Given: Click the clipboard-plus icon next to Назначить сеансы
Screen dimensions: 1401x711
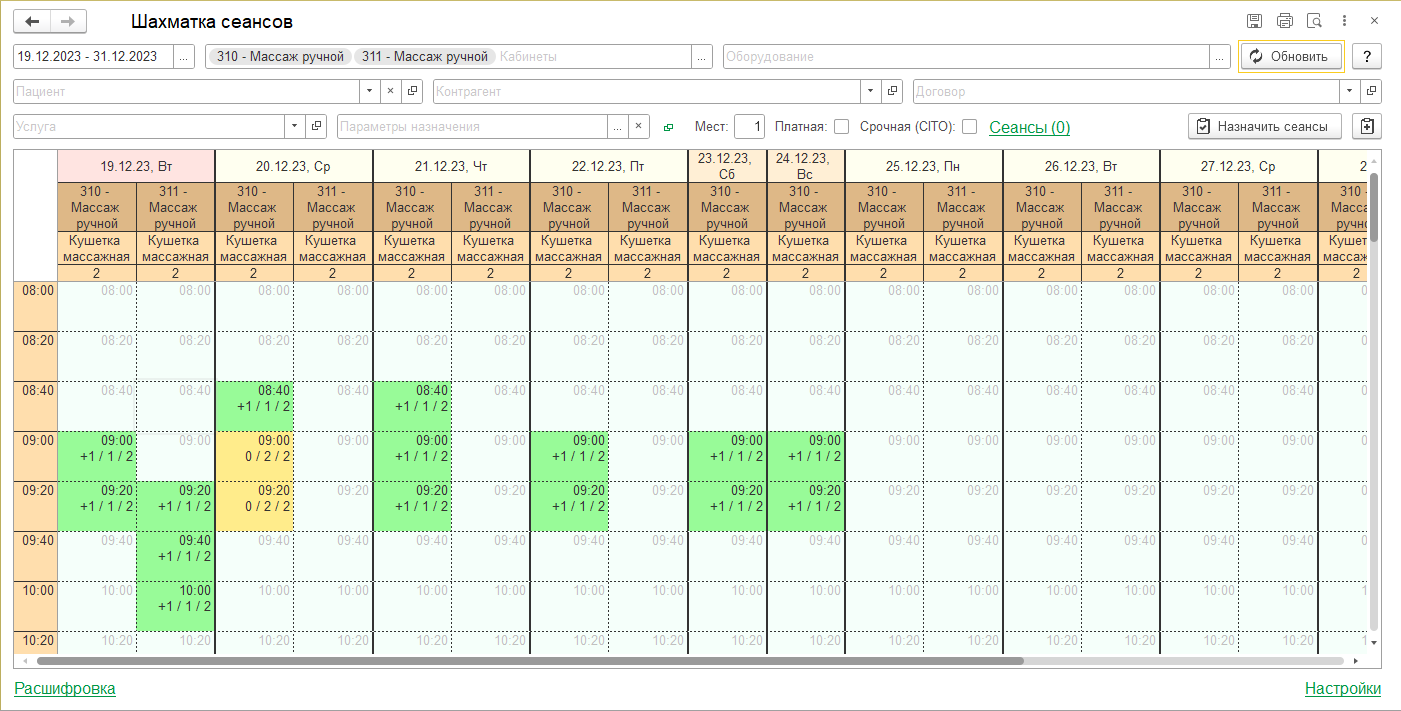Looking at the screenshot, I should (1367, 126).
